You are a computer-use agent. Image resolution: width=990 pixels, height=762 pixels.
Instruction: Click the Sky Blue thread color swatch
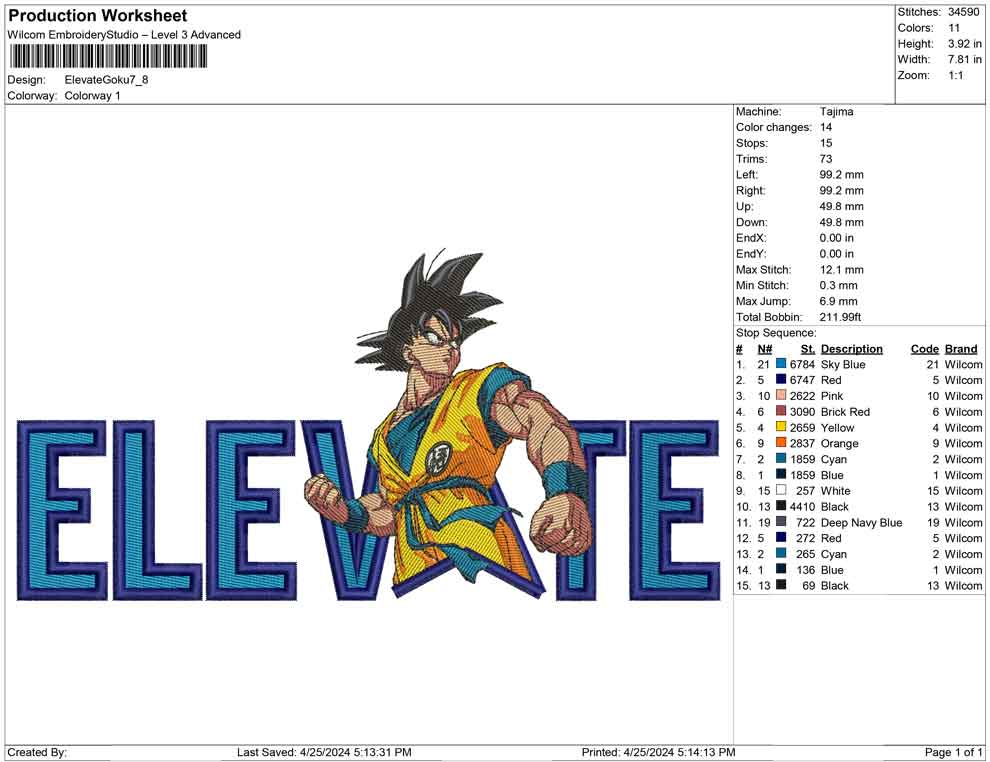coord(780,364)
